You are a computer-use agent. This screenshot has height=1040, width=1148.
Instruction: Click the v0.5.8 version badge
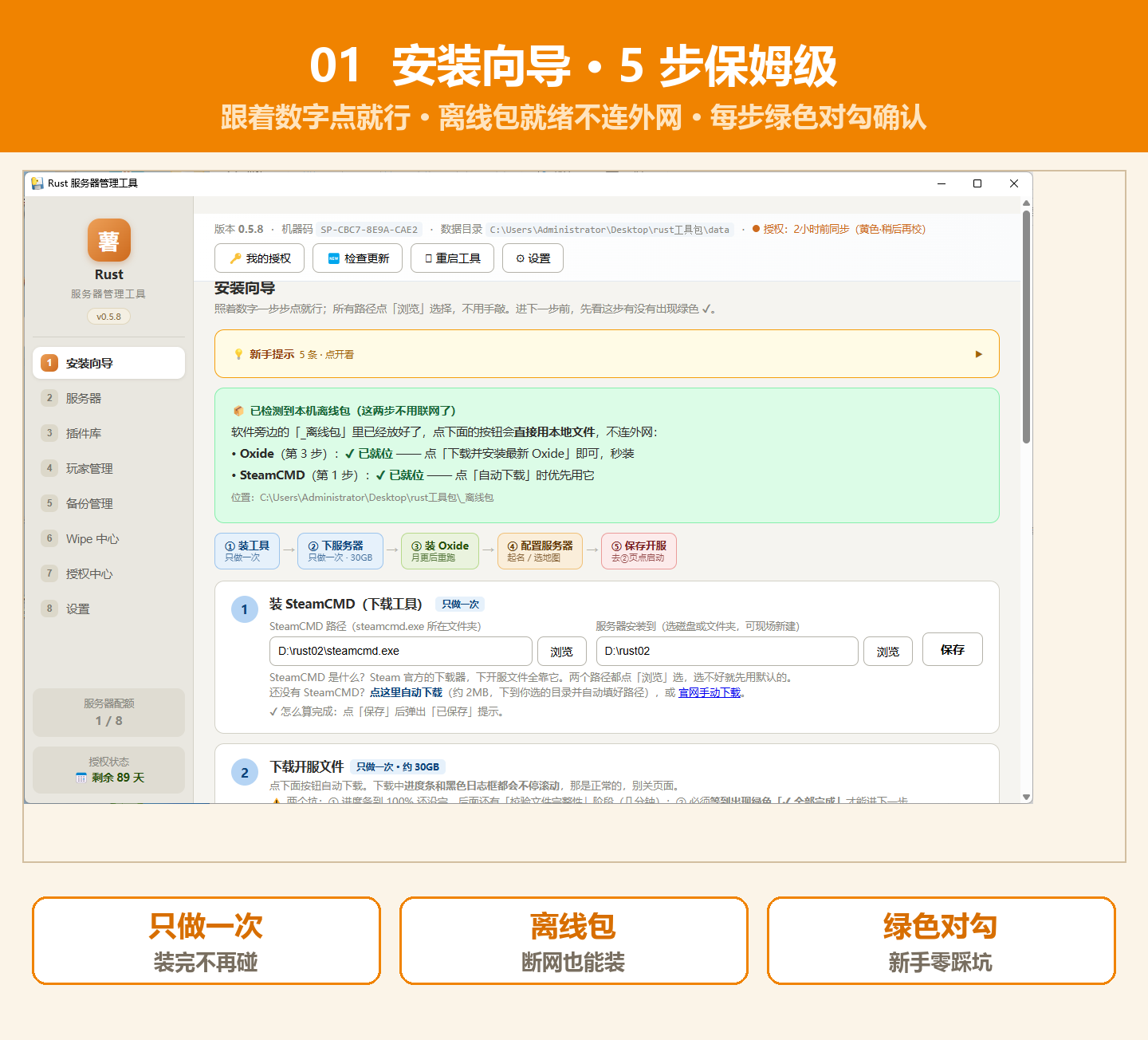point(109,317)
